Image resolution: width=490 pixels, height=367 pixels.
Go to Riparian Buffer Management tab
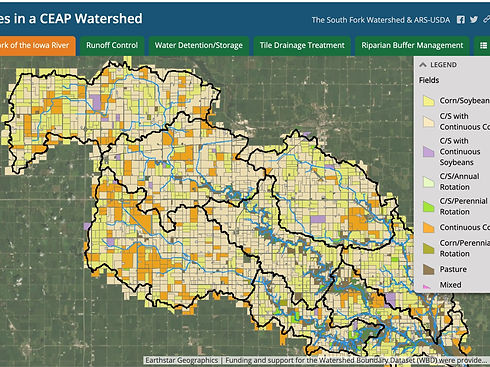(412, 45)
